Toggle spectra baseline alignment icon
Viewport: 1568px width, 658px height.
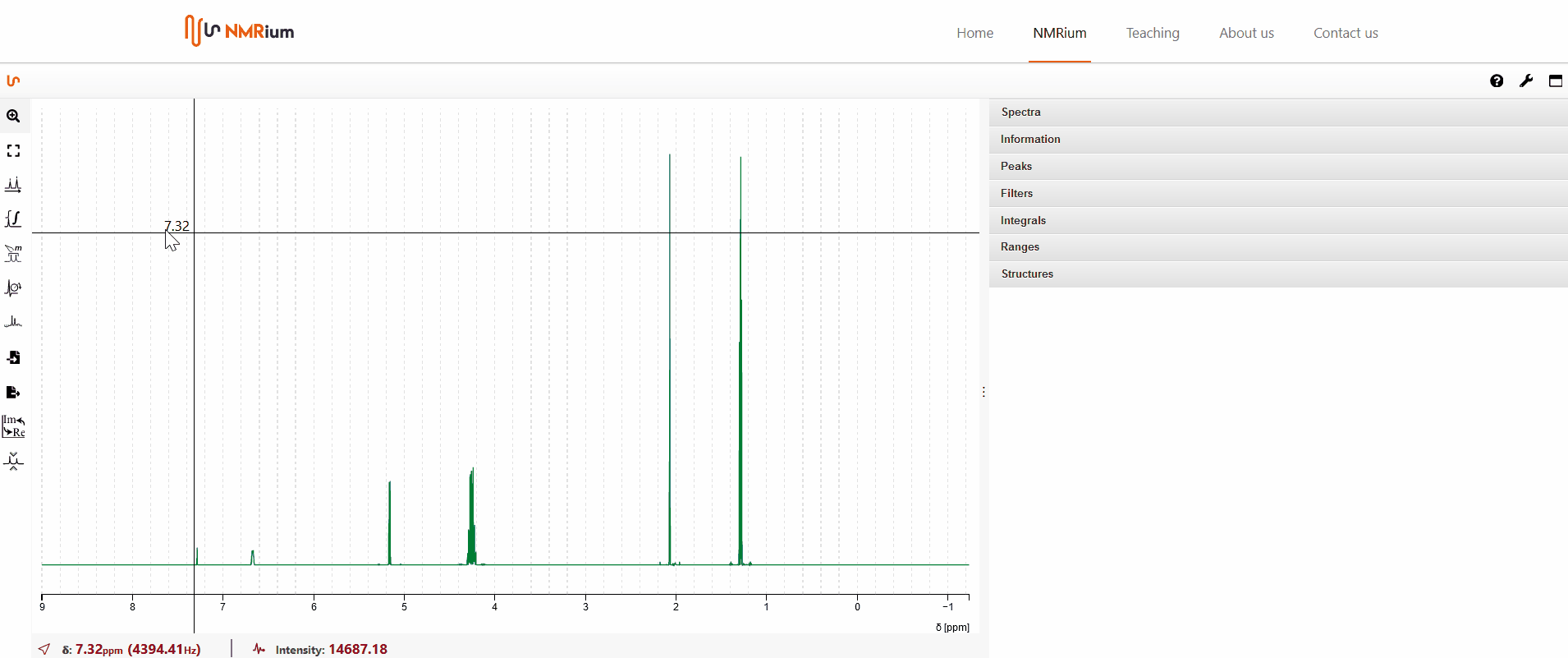(x=13, y=461)
